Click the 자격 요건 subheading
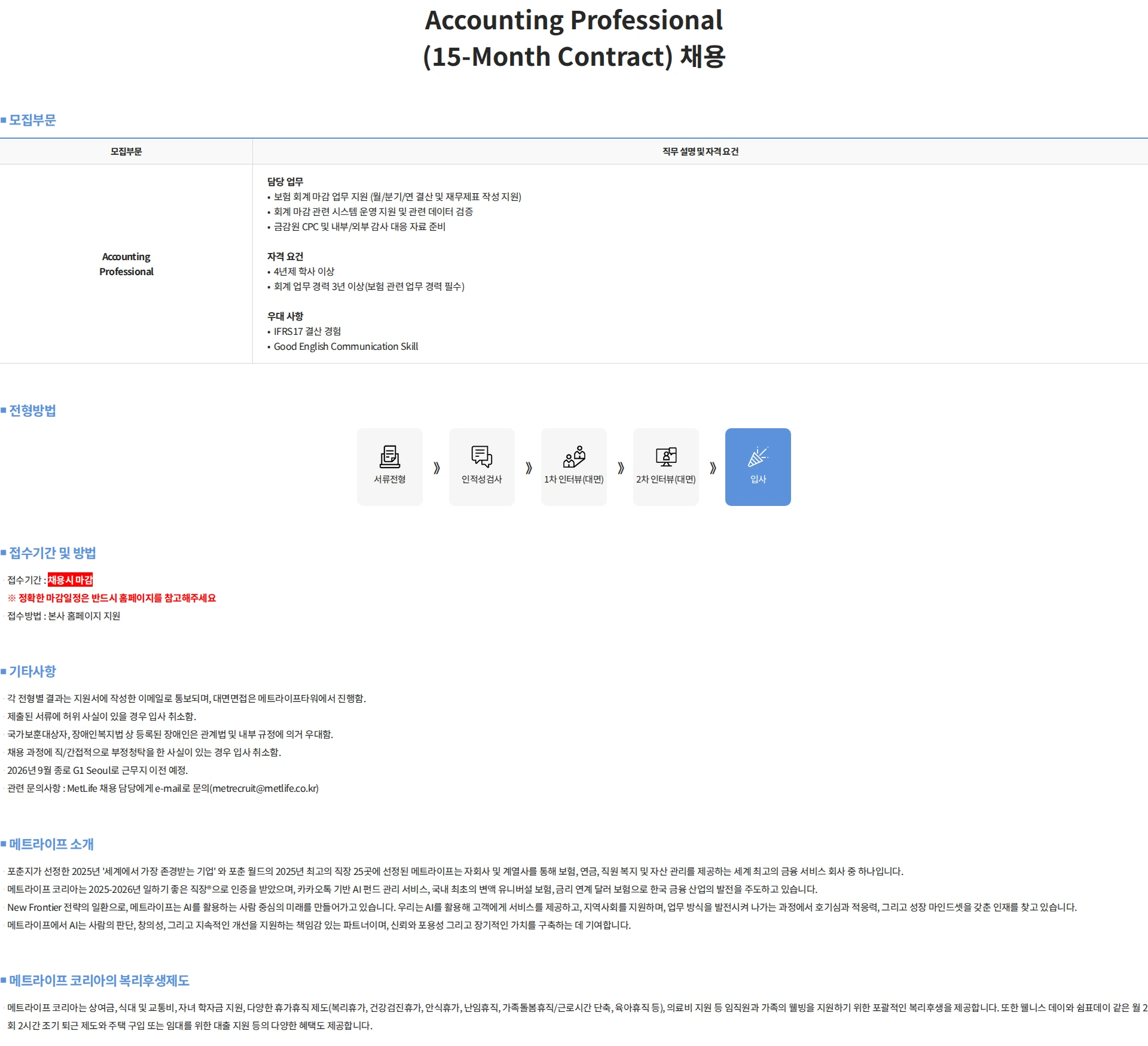This screenshot has height=1046, width=1148. (x=285, y=257)
